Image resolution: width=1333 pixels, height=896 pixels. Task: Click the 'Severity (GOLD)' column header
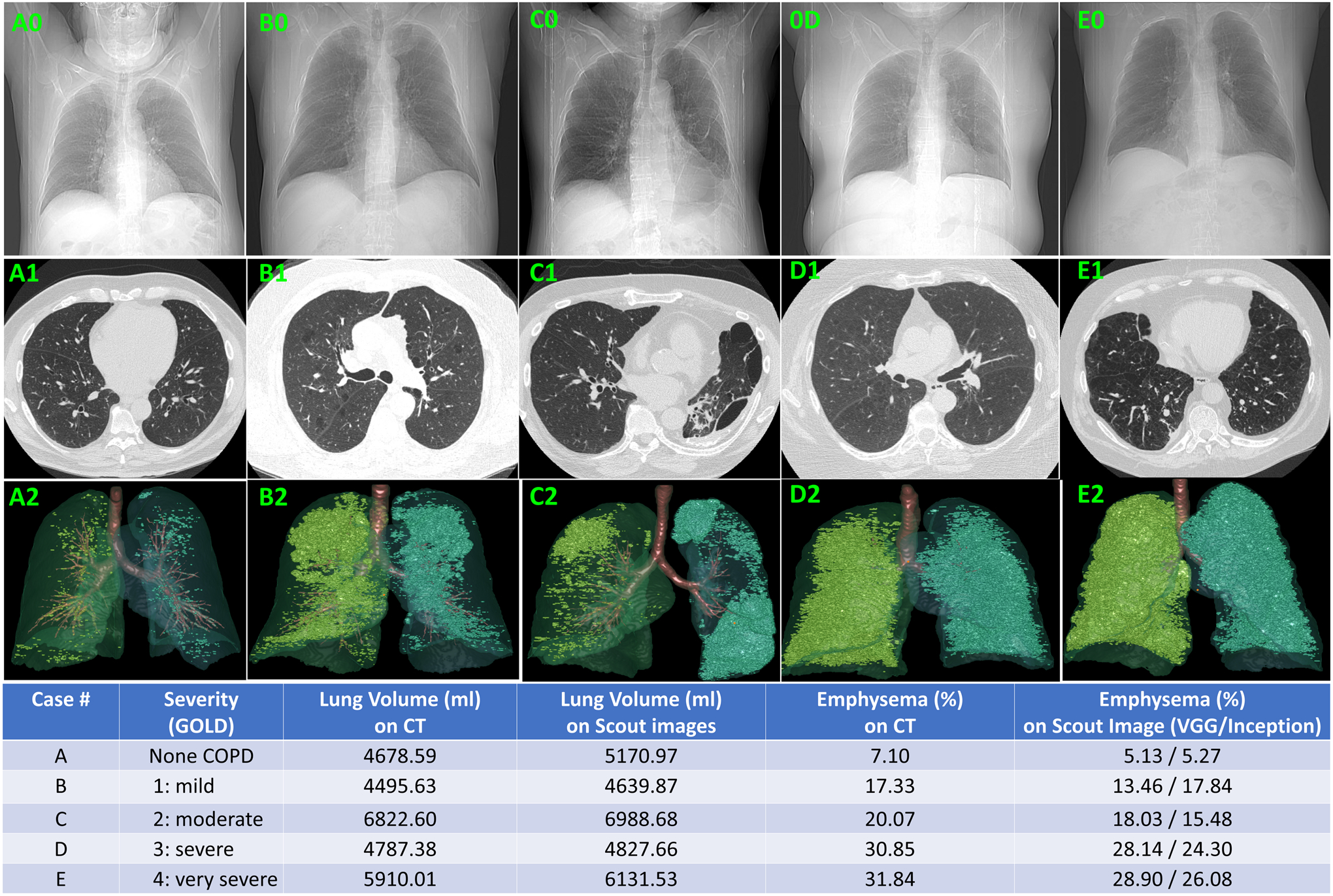pos(201,712)
